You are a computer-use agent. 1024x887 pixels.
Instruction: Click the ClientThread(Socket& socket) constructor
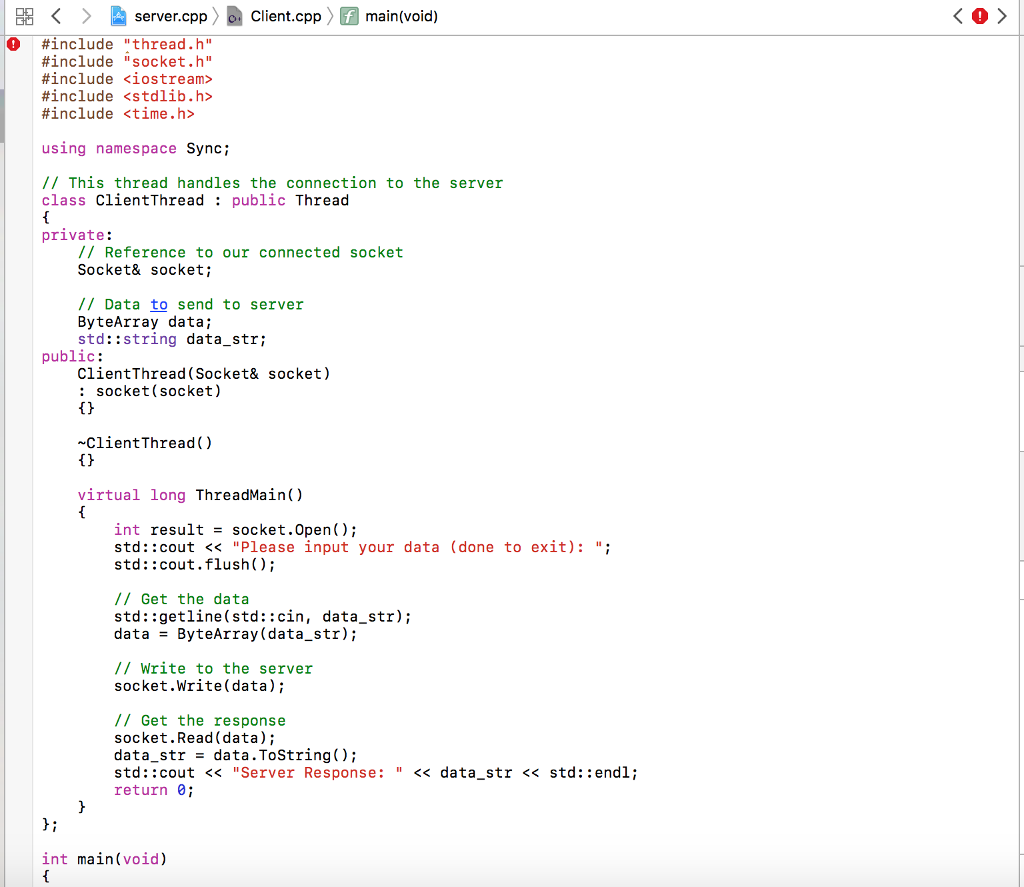204,374
